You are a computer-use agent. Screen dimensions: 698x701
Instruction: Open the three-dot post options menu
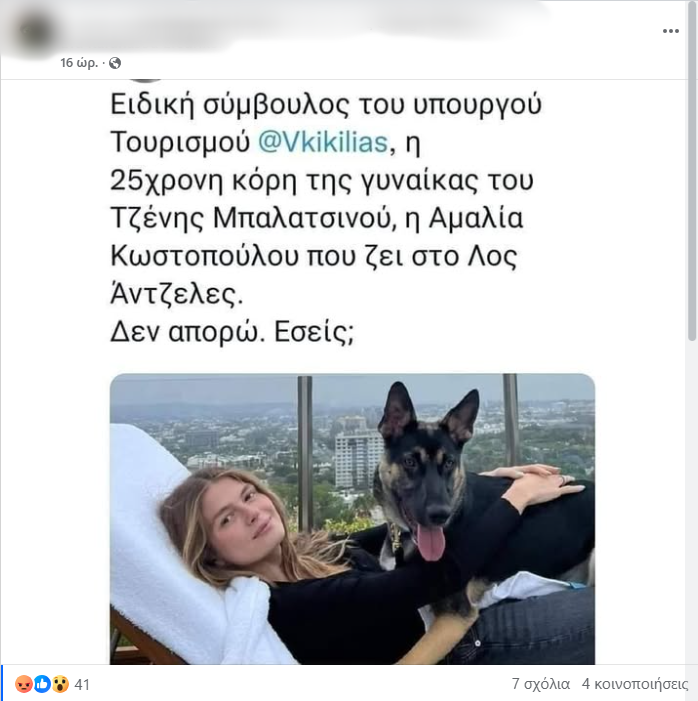coord(671,31)
